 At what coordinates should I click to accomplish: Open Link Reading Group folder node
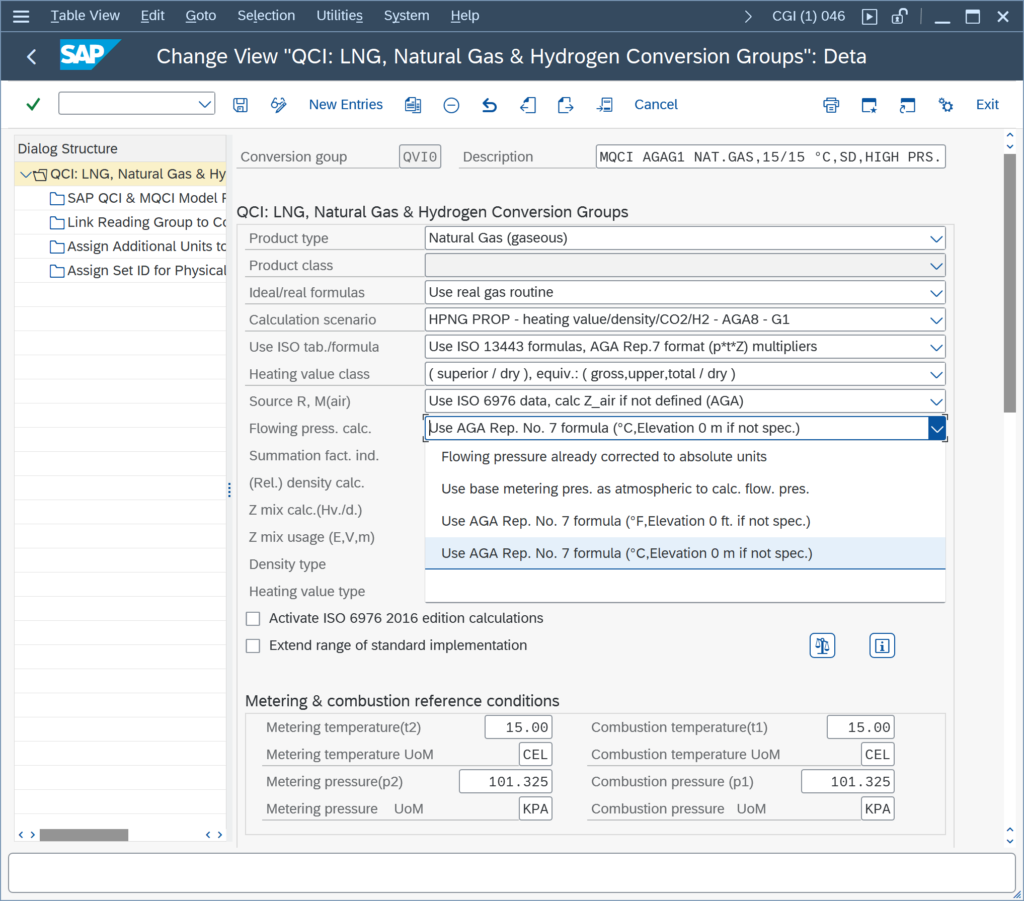pos(138,222)
